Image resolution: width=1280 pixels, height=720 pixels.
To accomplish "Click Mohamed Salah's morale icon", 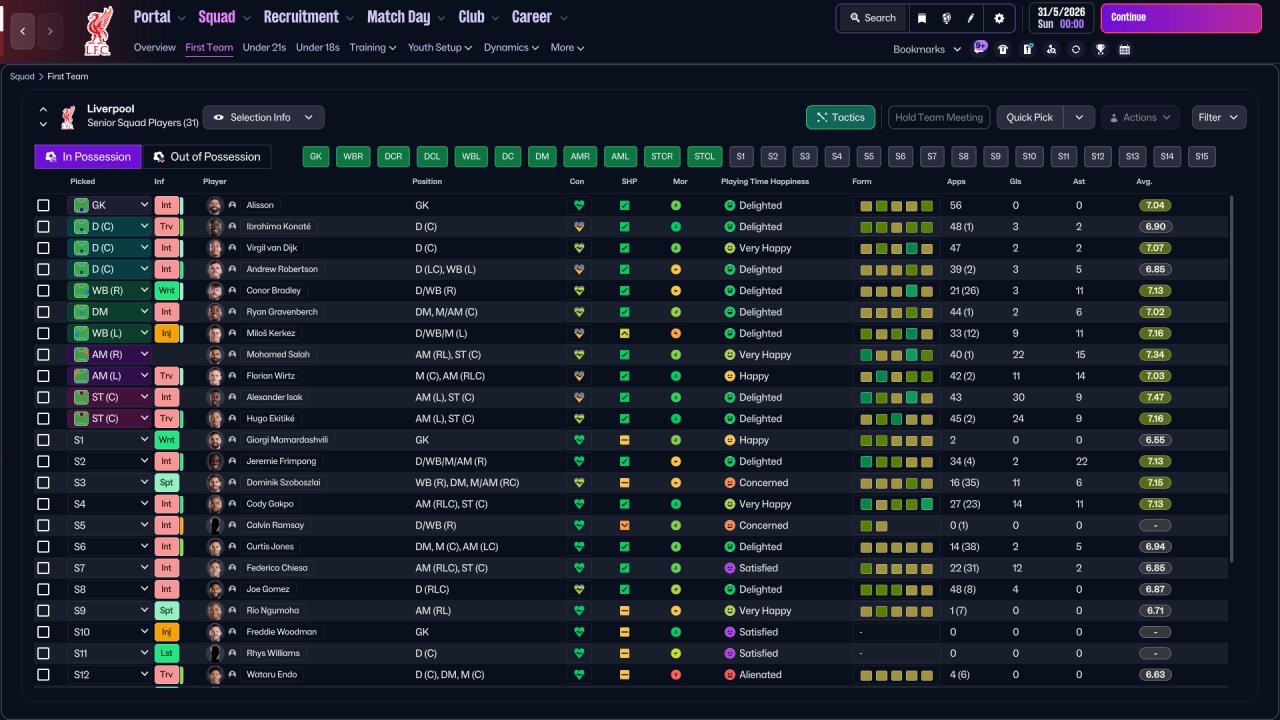I will (676, 355).
